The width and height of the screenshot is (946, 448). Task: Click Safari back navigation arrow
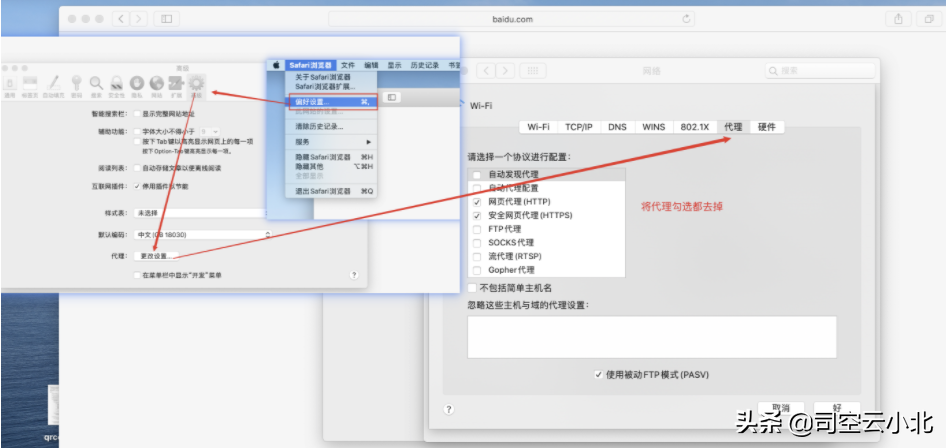coord(121,19)
